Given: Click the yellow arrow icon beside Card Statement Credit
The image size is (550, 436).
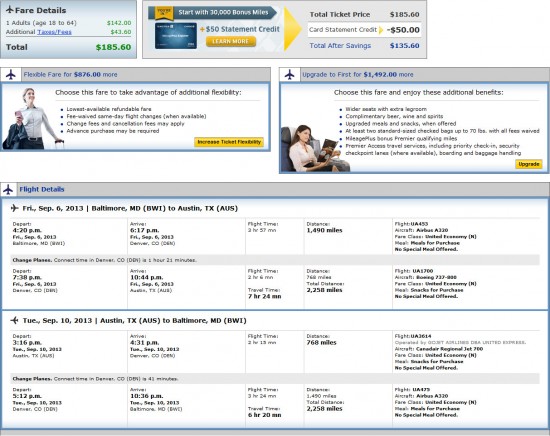Looking at the screenshot, I should (381, 30).
